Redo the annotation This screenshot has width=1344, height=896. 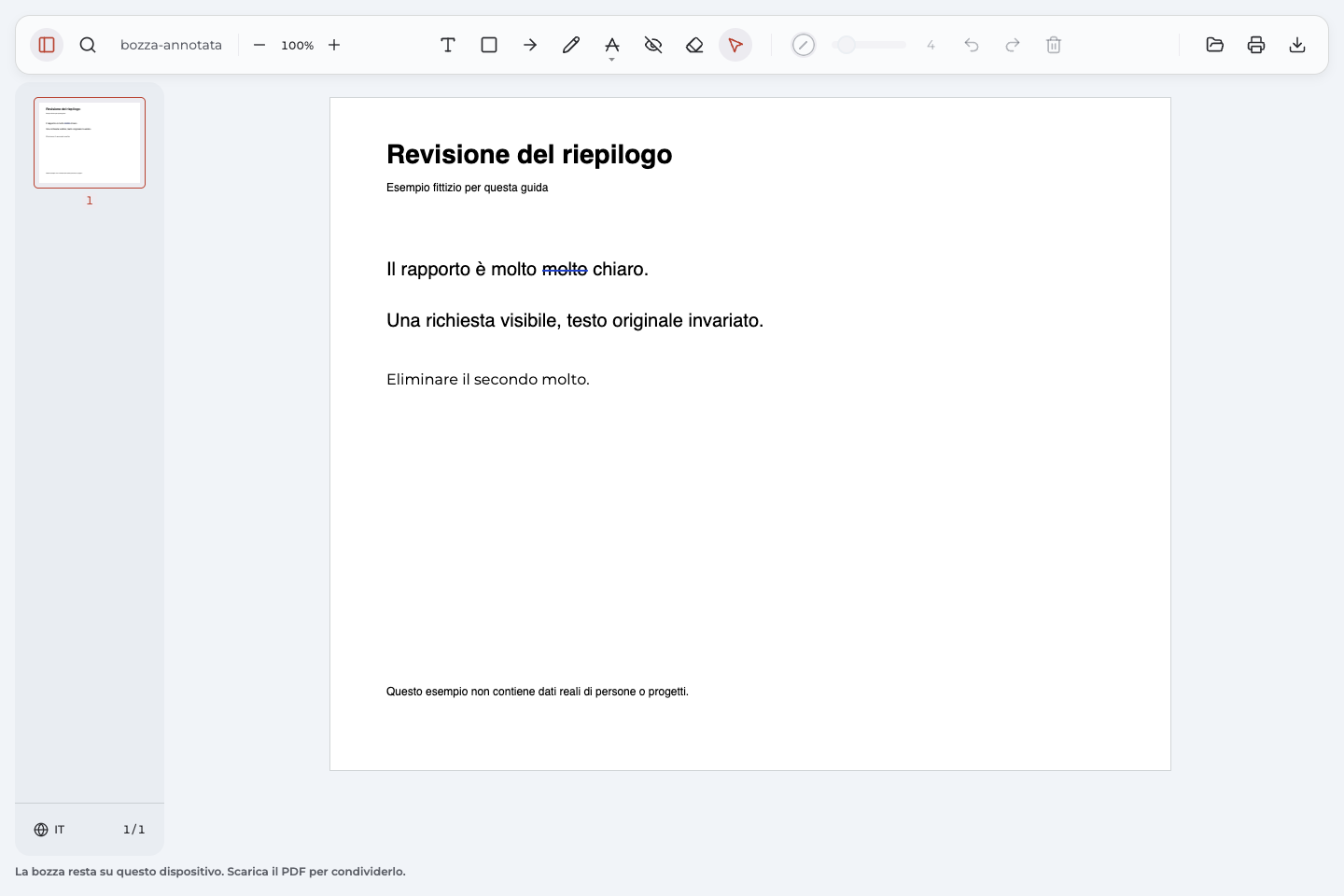point(1013,45)
